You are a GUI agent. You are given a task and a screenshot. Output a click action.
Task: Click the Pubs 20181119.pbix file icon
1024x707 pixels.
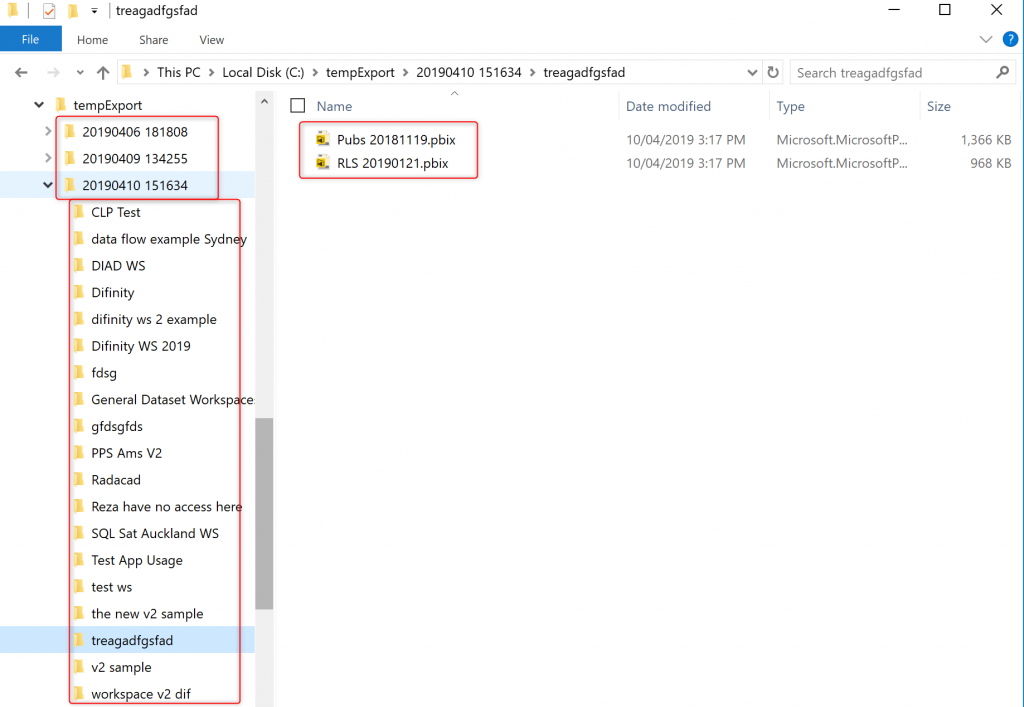point(322,139)
